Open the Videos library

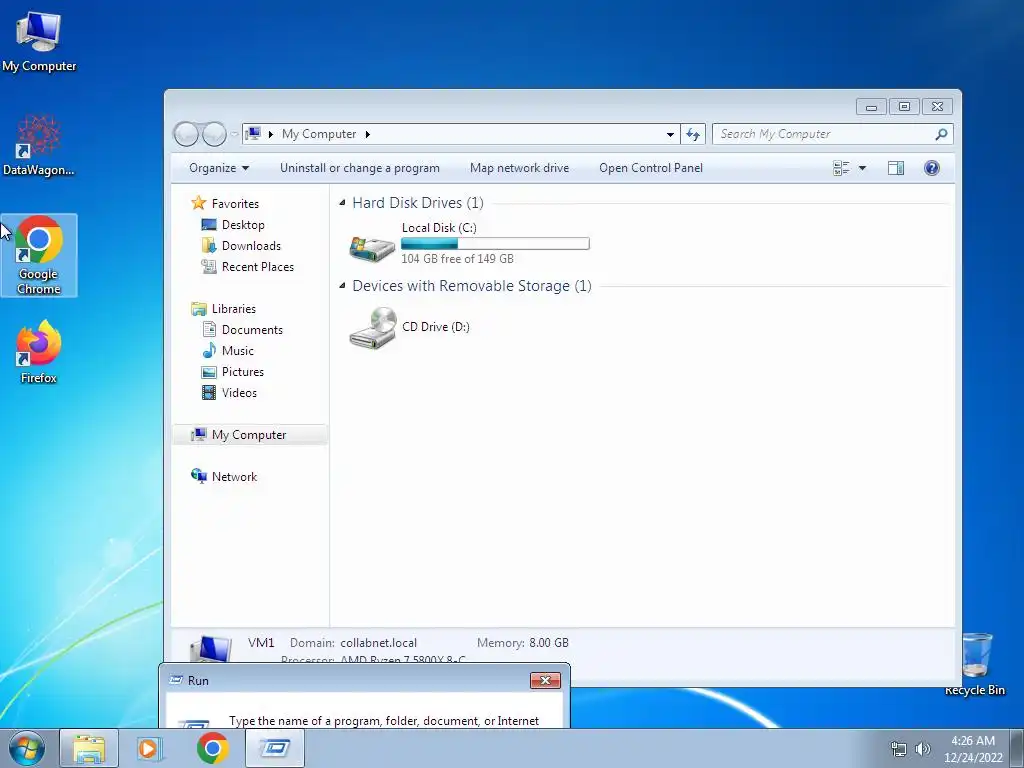(x=239, y=392)
